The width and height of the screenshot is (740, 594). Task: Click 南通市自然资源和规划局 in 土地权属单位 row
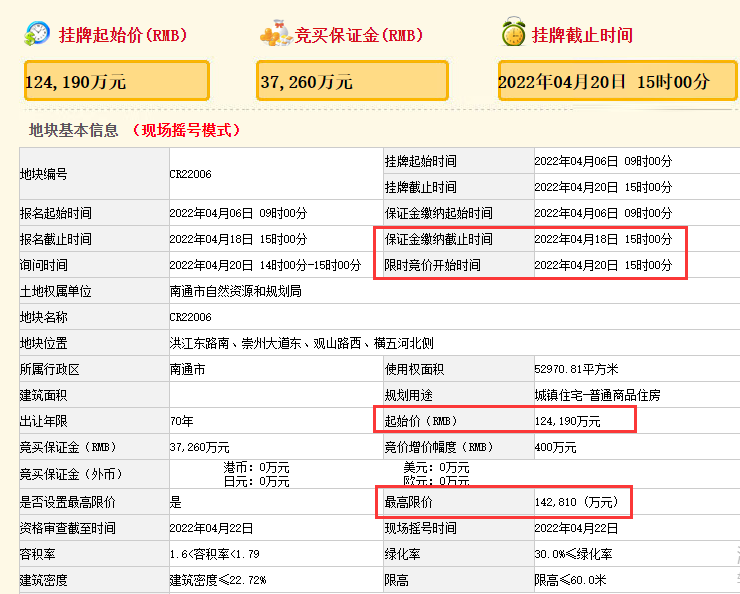235,291
